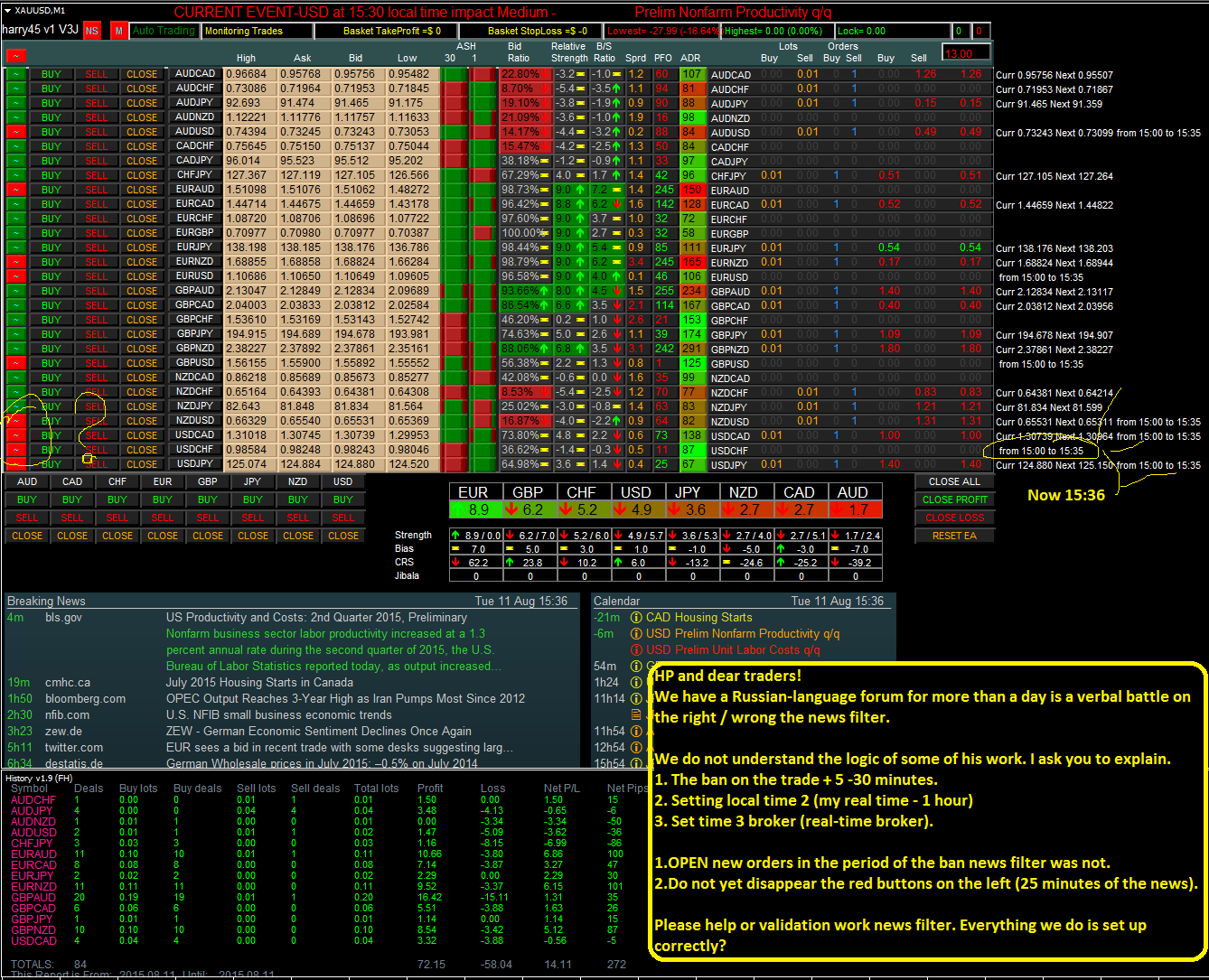Click the CLOSE LOSS button

[x=955, y=518]
